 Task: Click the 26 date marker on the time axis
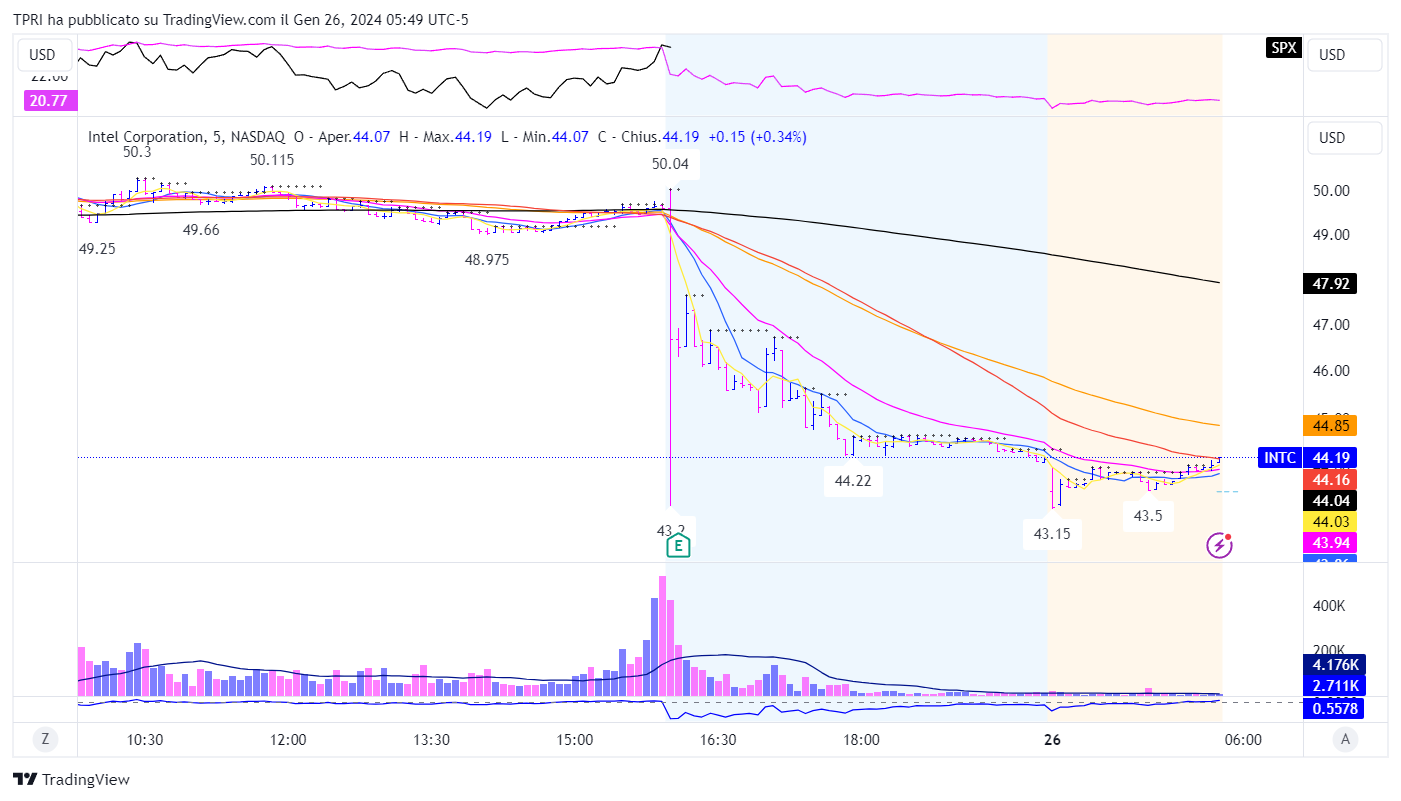[x=1051, y=740]
